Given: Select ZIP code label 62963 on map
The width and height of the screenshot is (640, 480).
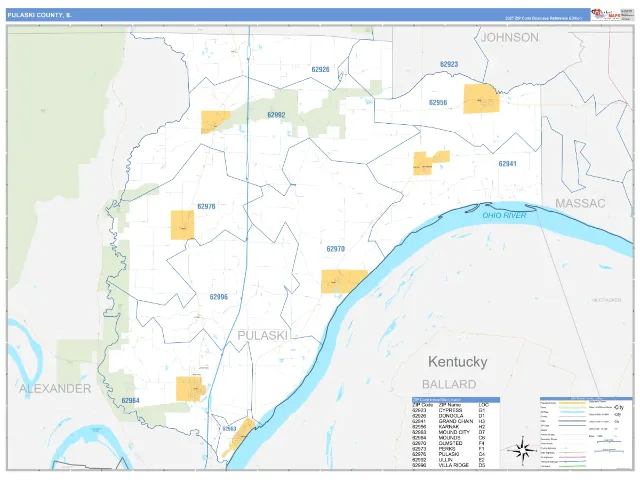Looking at the screenshot, I should click(x=229, y=429).
